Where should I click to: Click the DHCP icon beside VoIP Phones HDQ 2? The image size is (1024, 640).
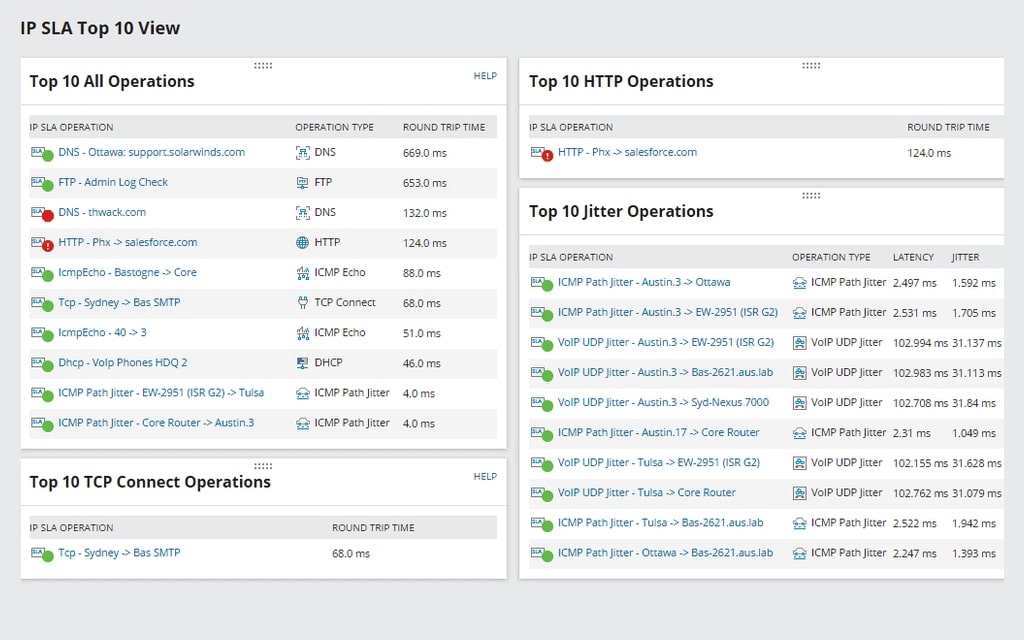click(x=302, y=363)
